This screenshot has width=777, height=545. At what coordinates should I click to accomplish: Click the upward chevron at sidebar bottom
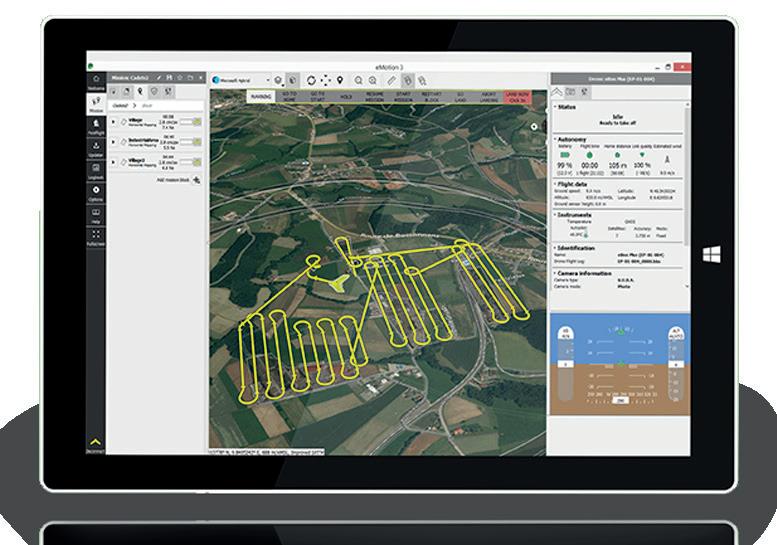[x=96, y=444]
